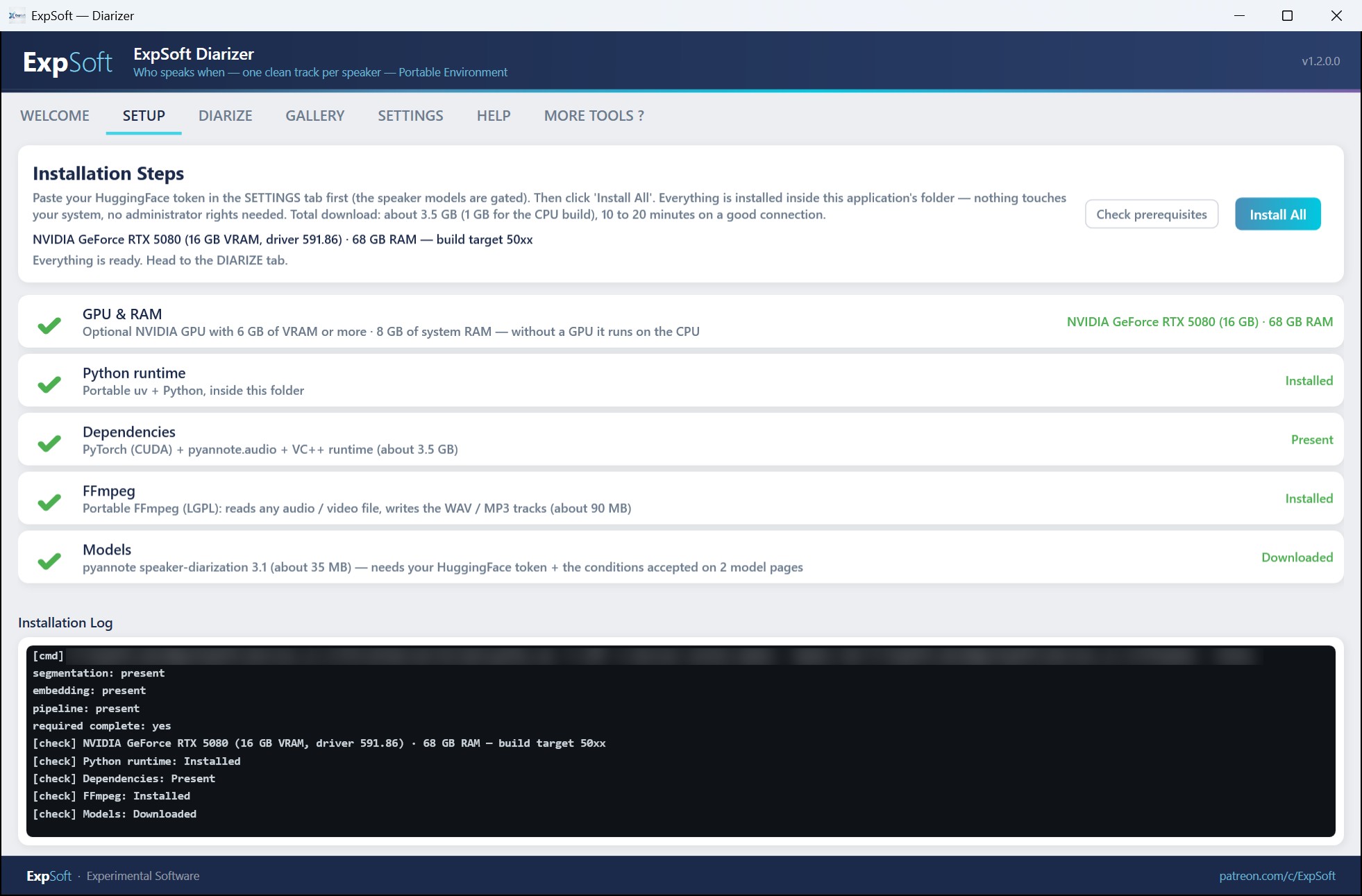Click the ExpSoft Diarizer header title

pyautogui.click(x=194, y=54)
